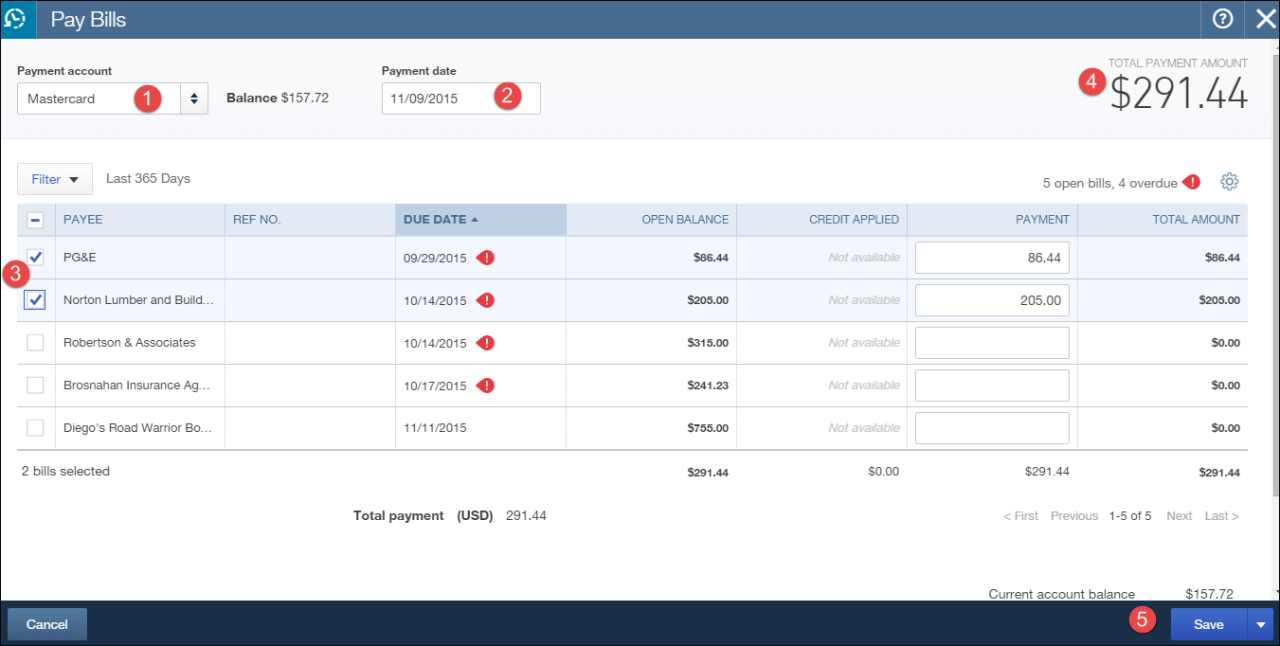Click the alert icon next to '4 overdue'
Viewport: 1280px width, 646px height.
[1191, 183]
